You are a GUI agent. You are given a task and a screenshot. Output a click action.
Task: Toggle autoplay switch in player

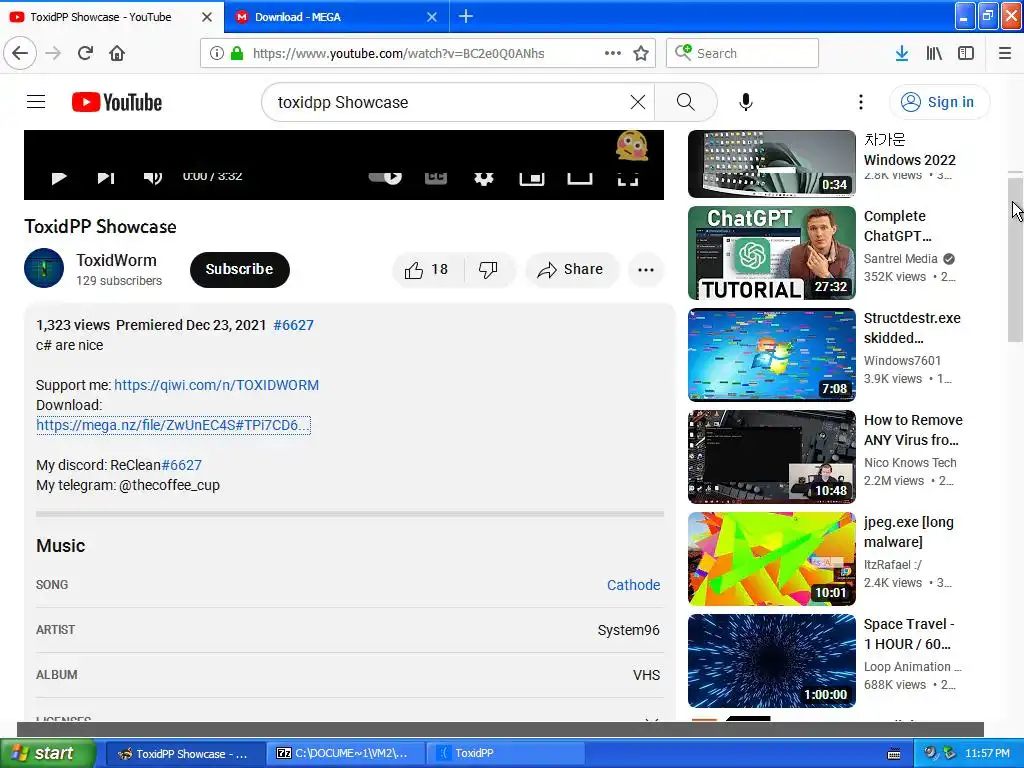coord(385,176)
